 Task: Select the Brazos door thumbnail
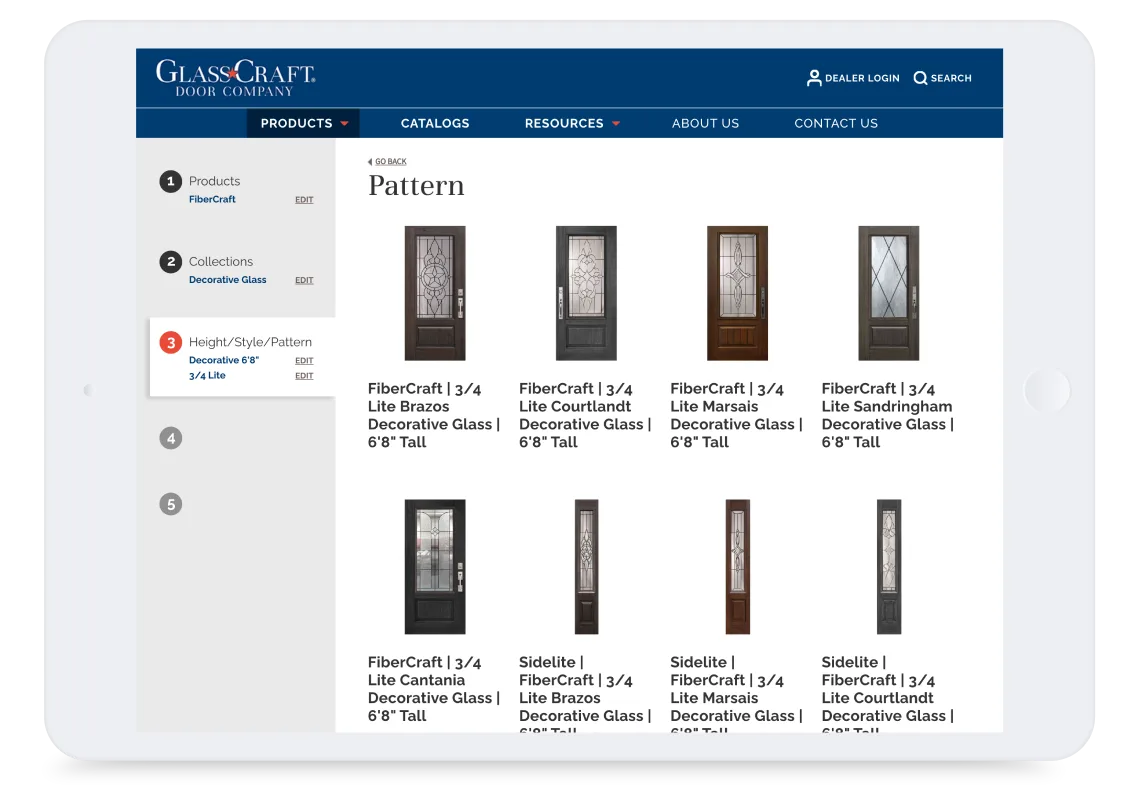[435, 293]
